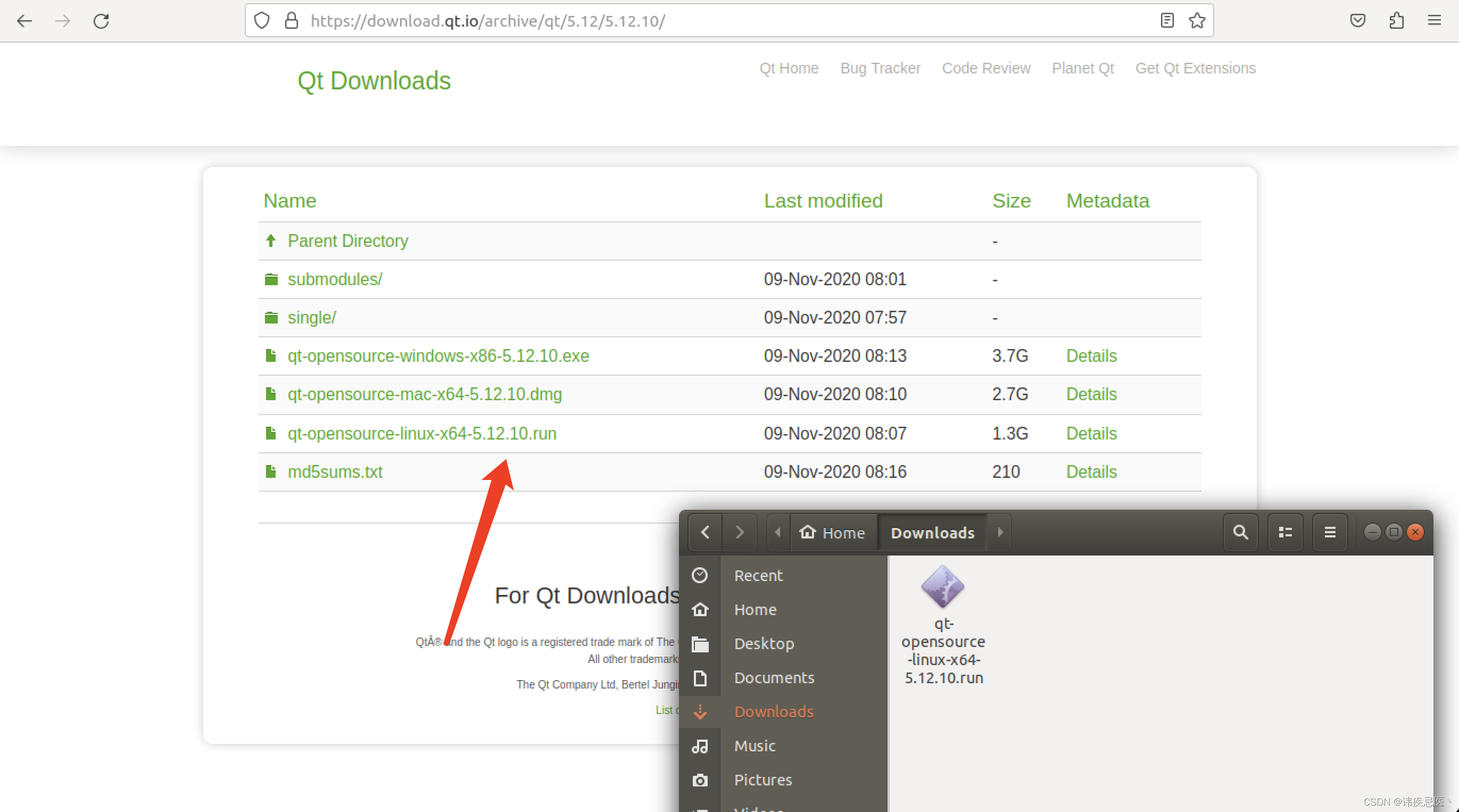Click the browser URL address field
Screen dimensions: 1459x812
pyautogui.click(x=679, y=21)
